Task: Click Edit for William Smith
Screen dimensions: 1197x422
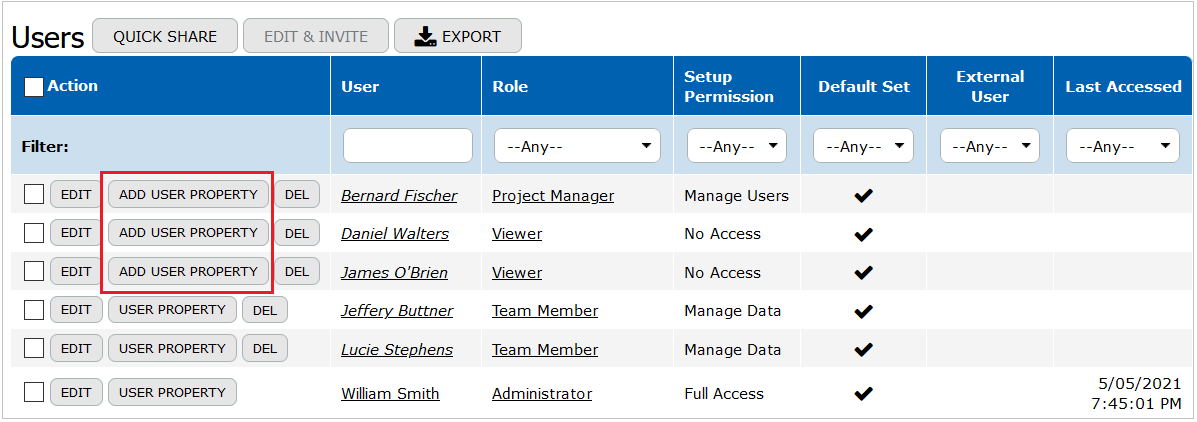Action: pyautogui.click(x=76, y=392)
